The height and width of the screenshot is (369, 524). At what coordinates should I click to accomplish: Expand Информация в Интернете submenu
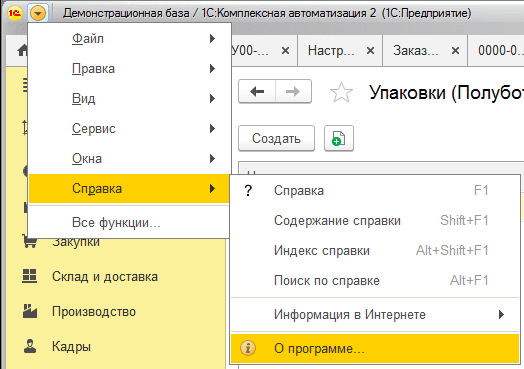(375, 315)
